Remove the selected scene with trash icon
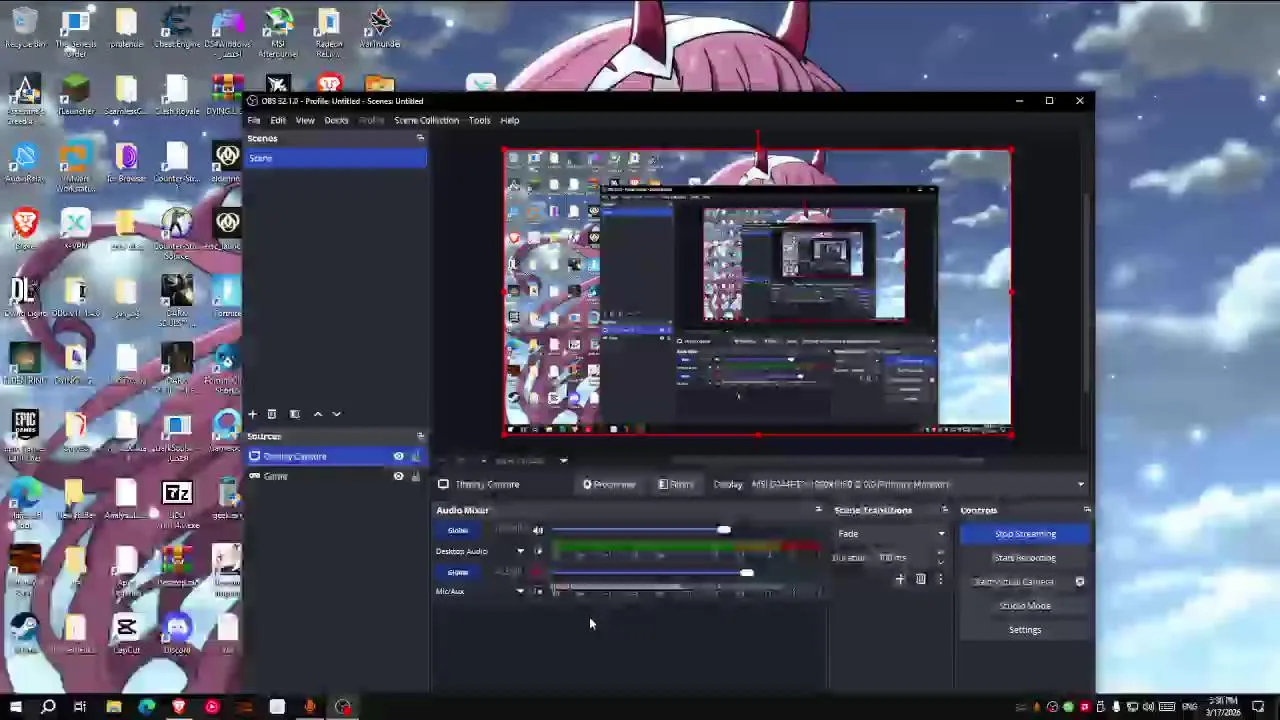This screenshot has height=720, width=1280. point(271,414)
